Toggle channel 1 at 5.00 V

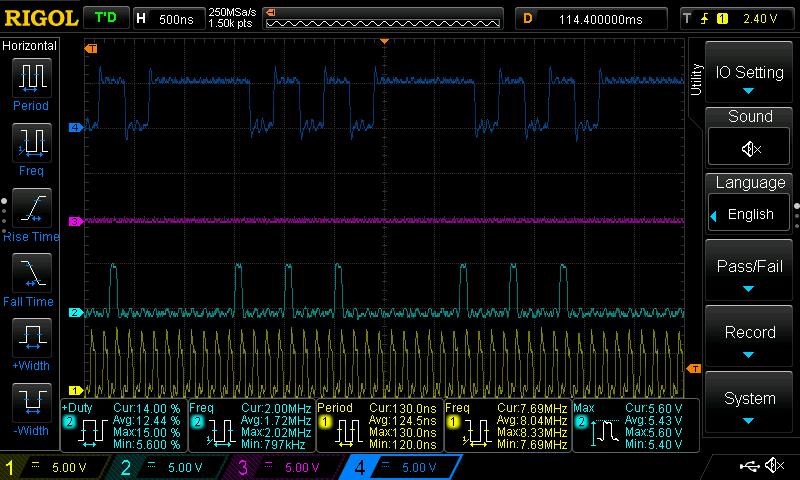point(54,467)
